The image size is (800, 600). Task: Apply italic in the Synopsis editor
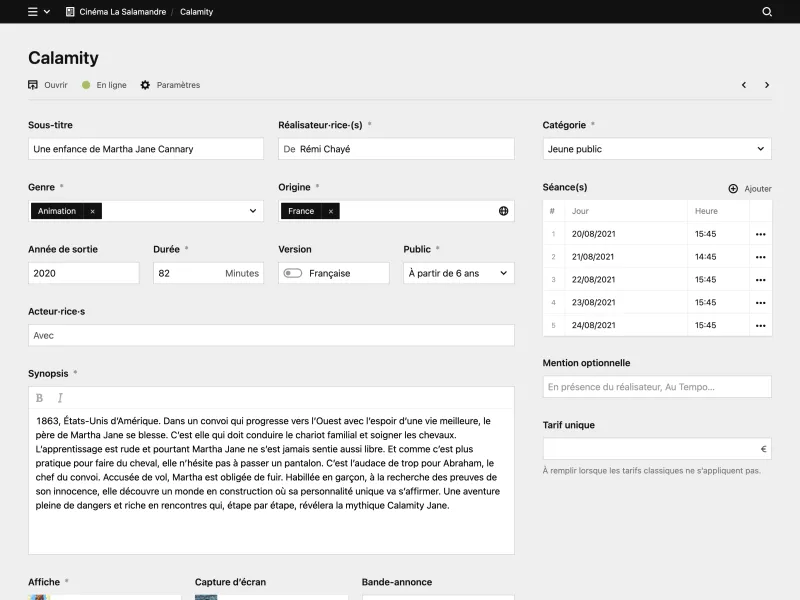click(60, 397)
